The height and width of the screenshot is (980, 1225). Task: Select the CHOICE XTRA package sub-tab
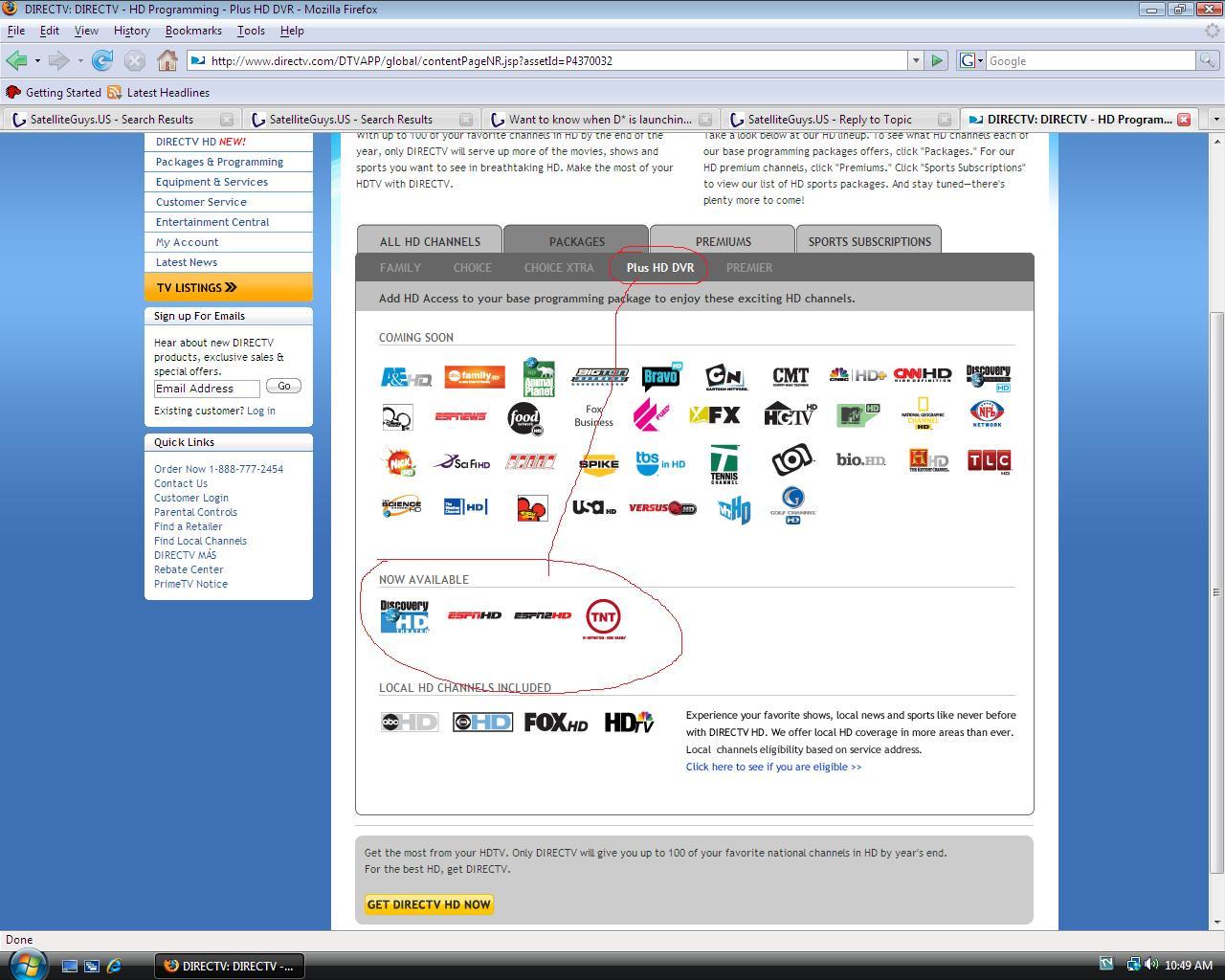(x=559, y=268)
